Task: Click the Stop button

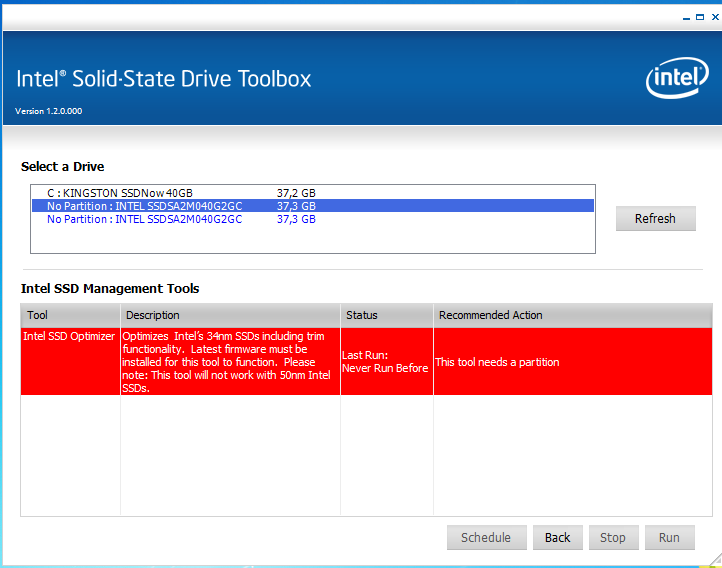Action: tap(613, 537)
